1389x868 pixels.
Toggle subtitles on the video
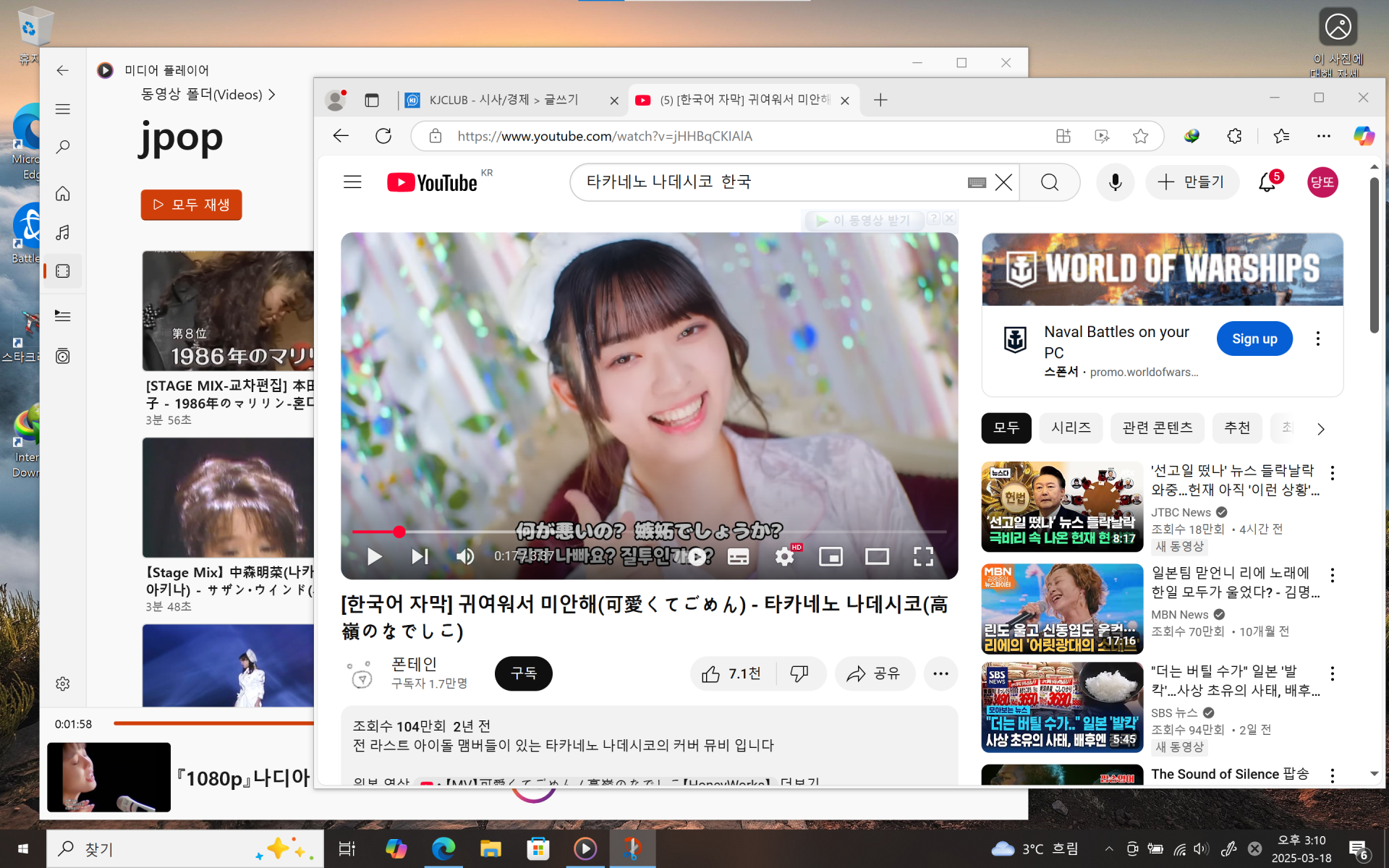(738, 556)
